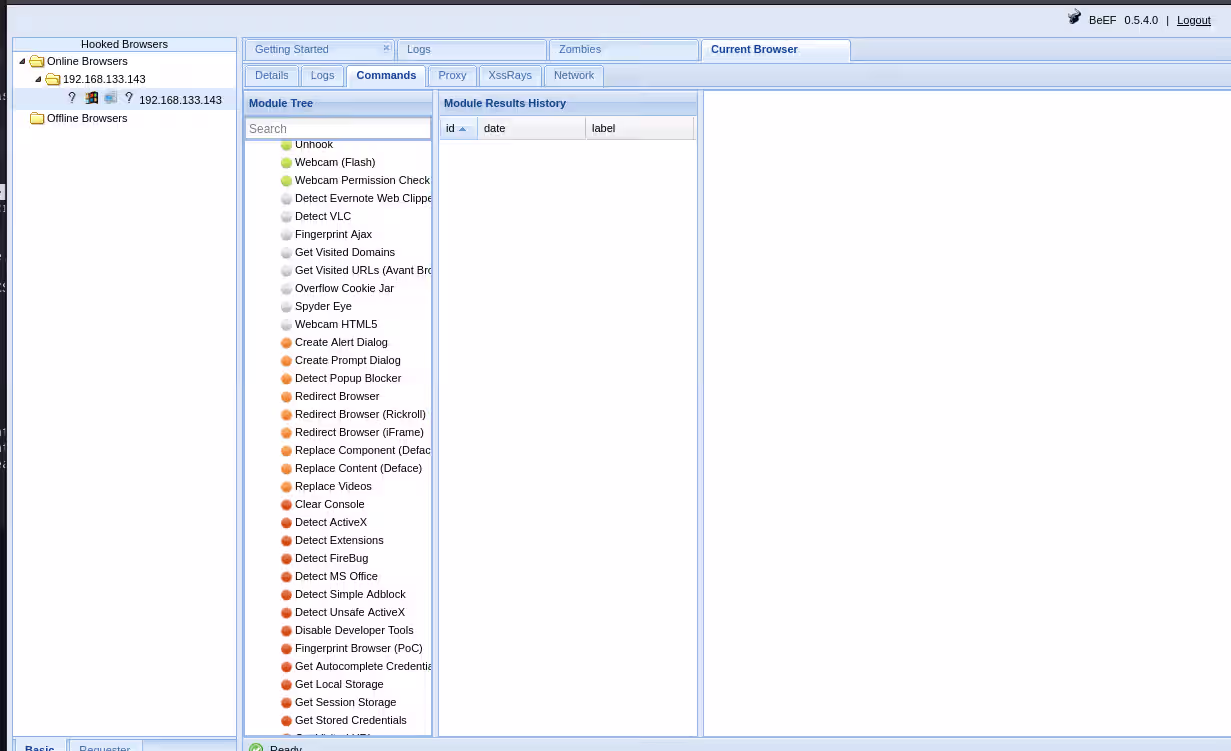This screenshot has height=751, width=1231.
Task: Collapse the Online Browsers tree node
Action: [22, 61]
